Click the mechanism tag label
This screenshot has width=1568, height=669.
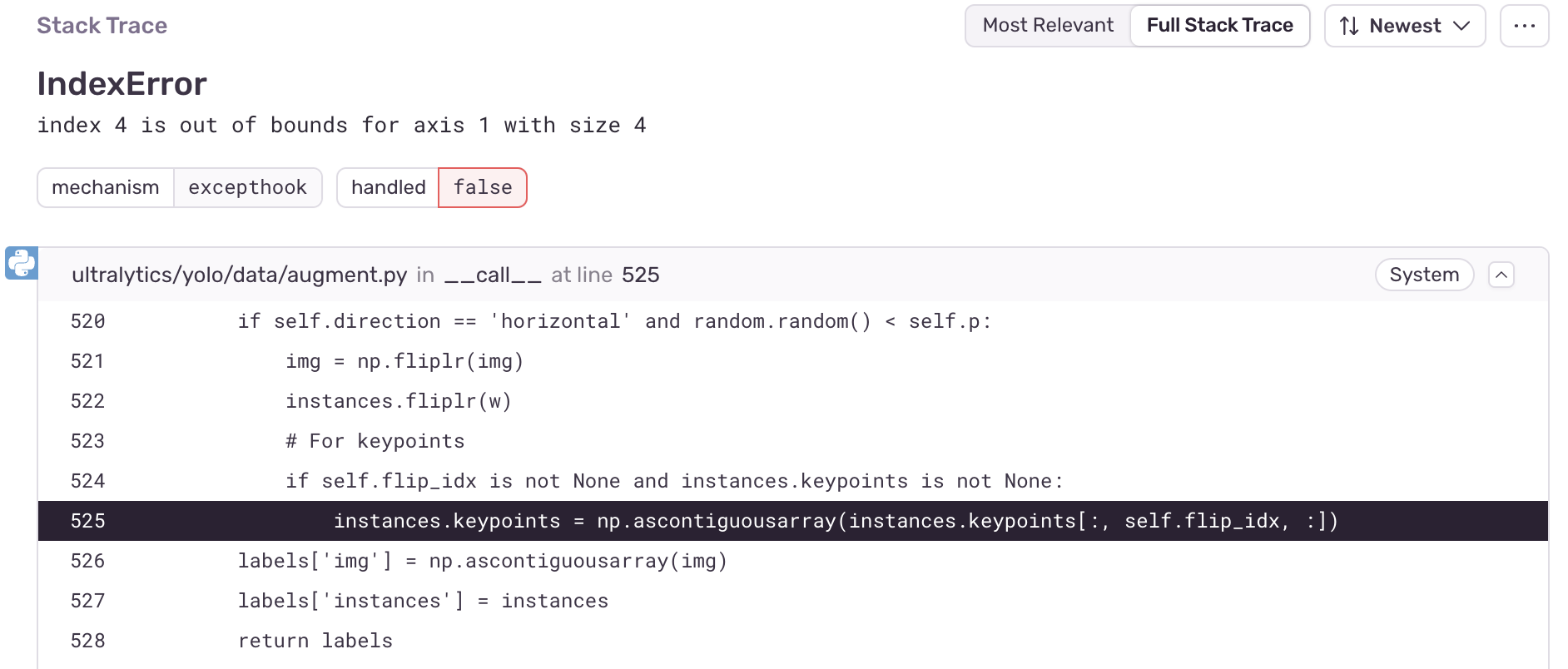106,187
